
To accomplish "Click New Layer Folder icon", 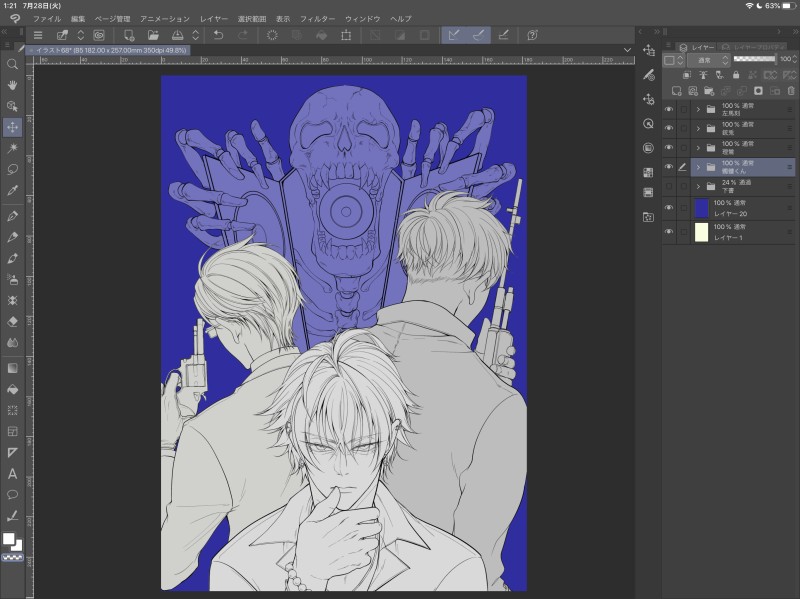I will (709, 91).
